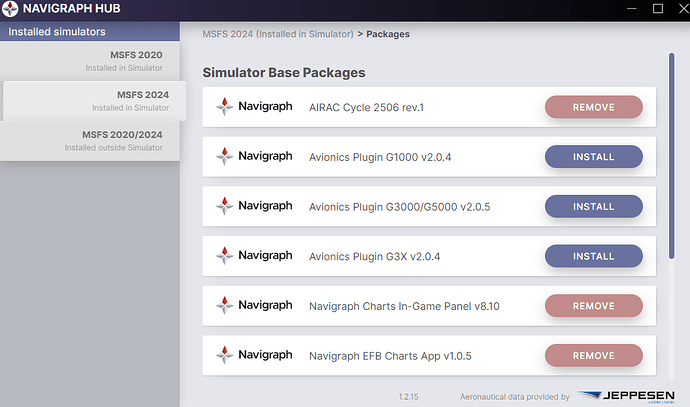Click Navigraph logo beside Charts In-Game Panel

click(255, 306)
